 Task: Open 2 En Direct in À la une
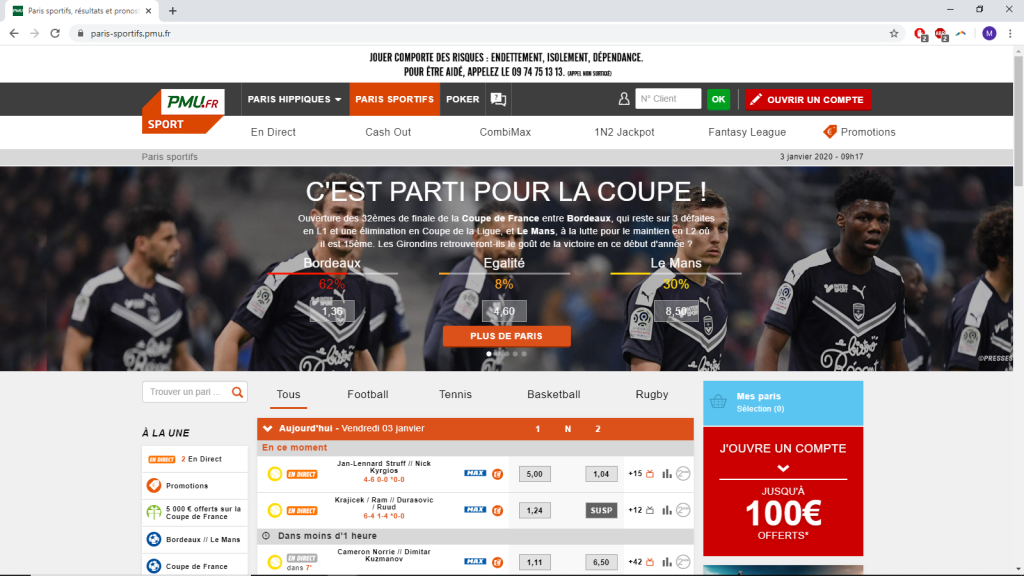(195, 459)
